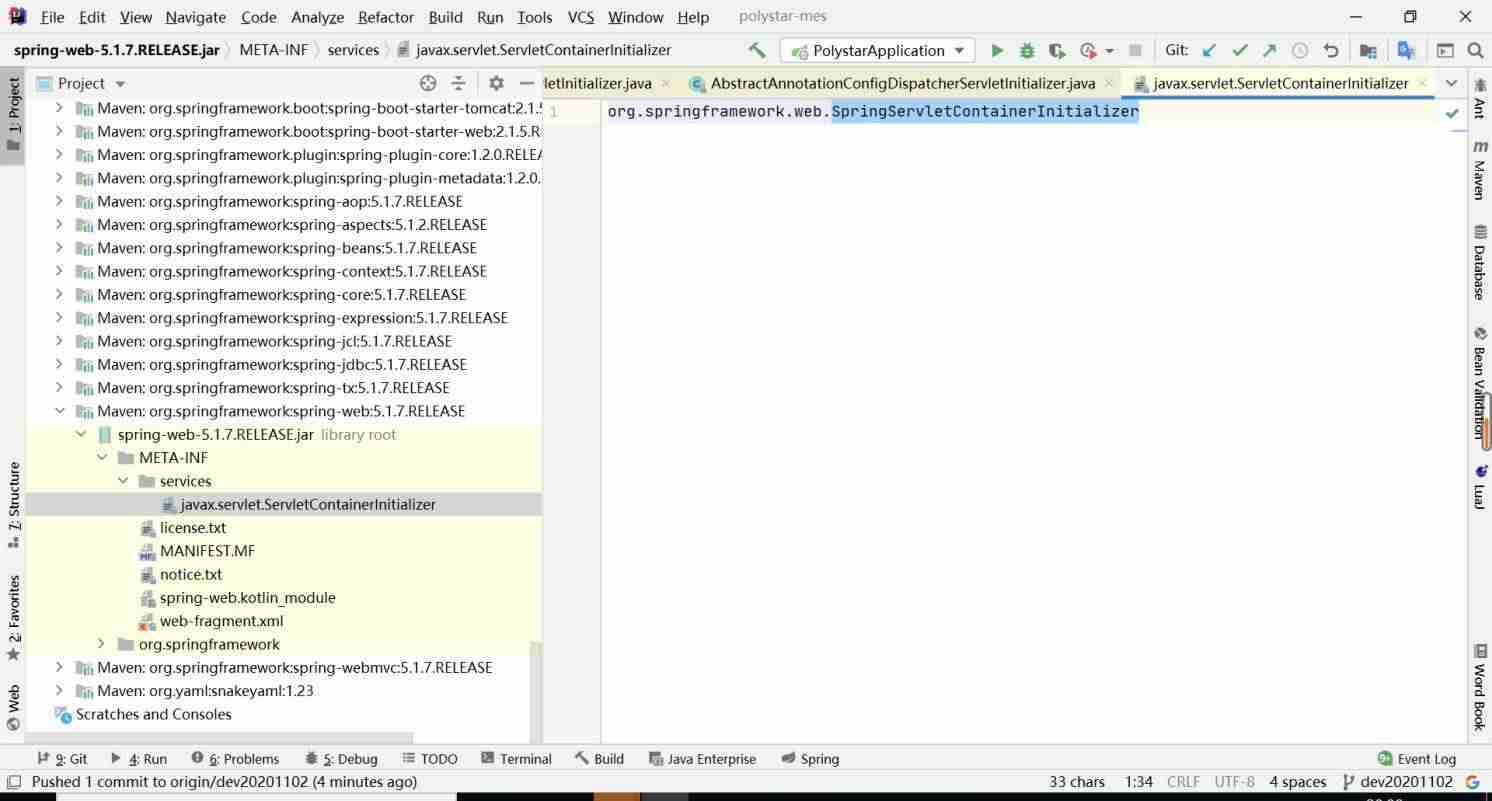
Task: Open the Word Book side panel
Action: pyautogui.click(x=1479, y=688)
